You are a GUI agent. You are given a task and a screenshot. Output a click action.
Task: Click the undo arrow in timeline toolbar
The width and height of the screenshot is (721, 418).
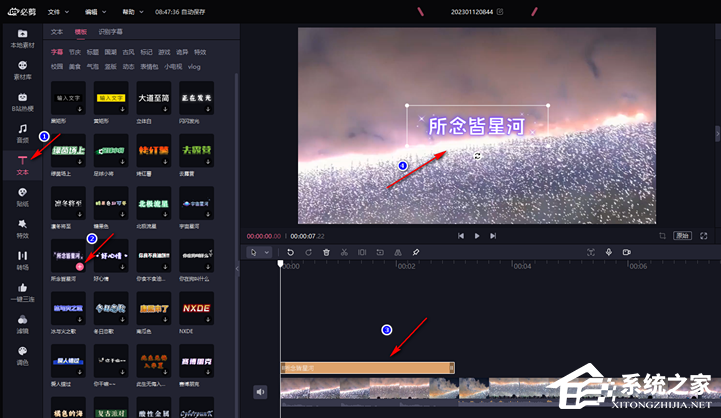click(x=290, y=252)
